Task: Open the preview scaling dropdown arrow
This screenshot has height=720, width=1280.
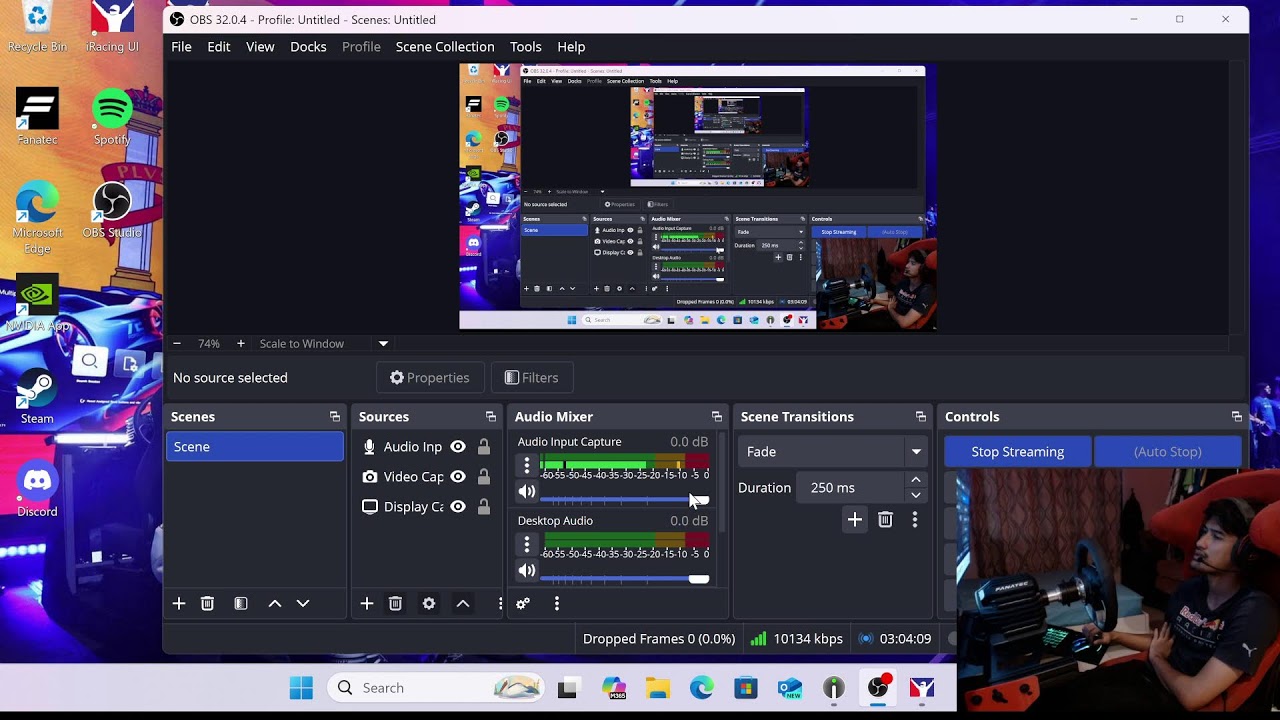Action: click(x=383, y=344)
